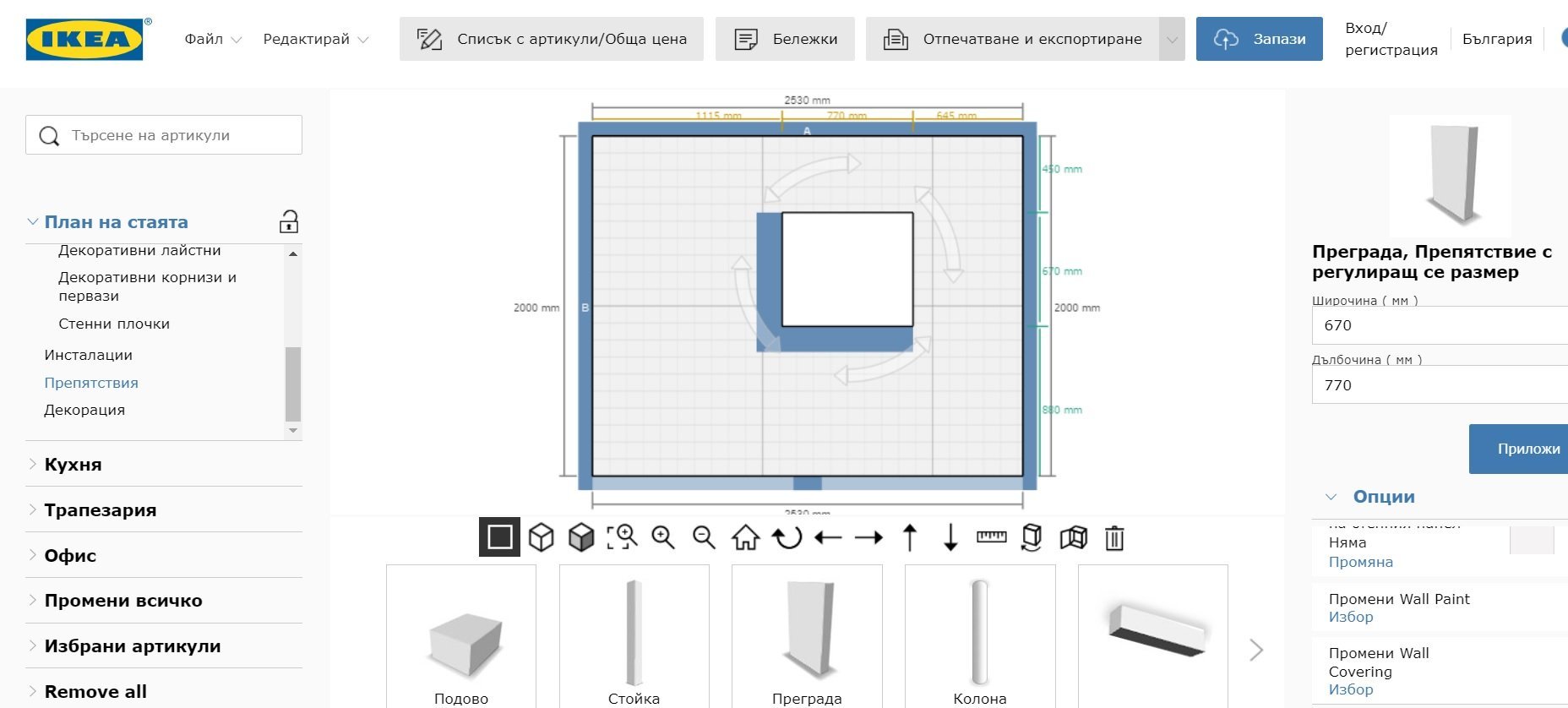Viewport: 1568px width, 708px height.
Task: Delete selected item with trash icon
Action: [x=1114, y=537]
